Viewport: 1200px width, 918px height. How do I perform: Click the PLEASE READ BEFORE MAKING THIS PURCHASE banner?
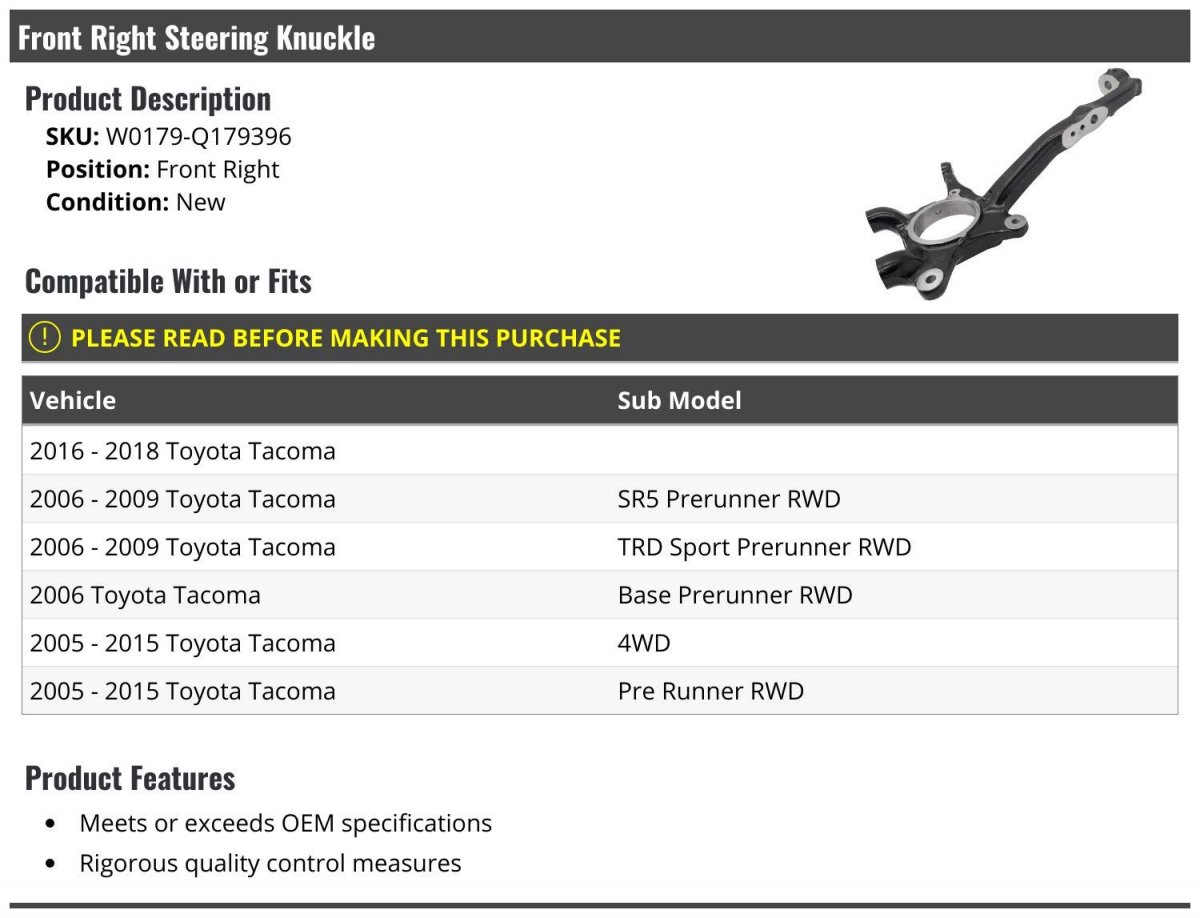tap(600, 338)
